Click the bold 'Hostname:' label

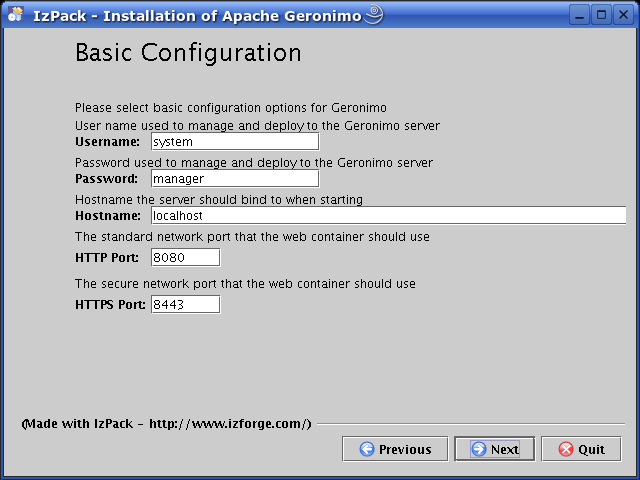point(108,215)
